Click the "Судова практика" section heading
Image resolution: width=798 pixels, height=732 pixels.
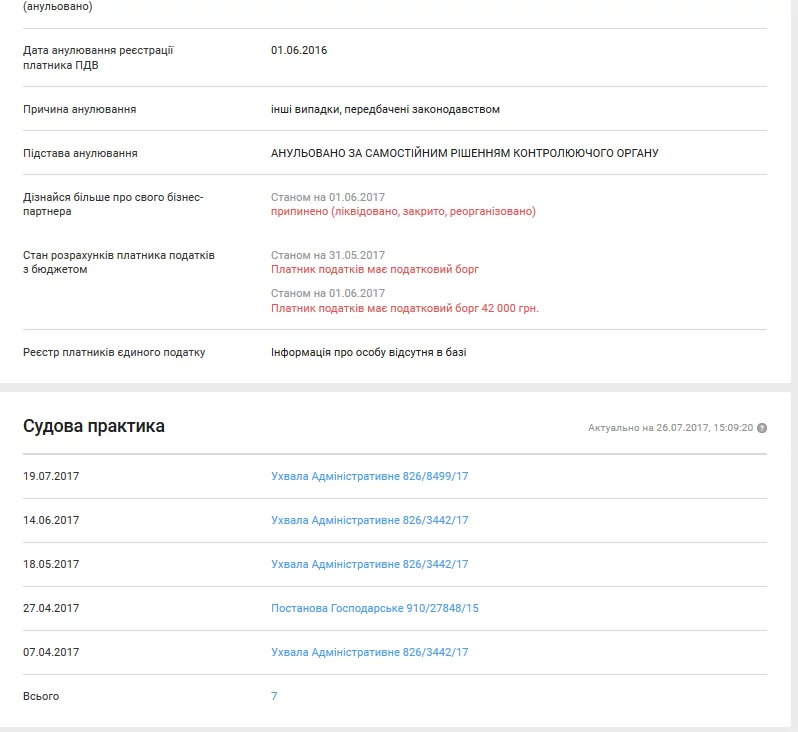pyautogui.click(x=94, y=427)
